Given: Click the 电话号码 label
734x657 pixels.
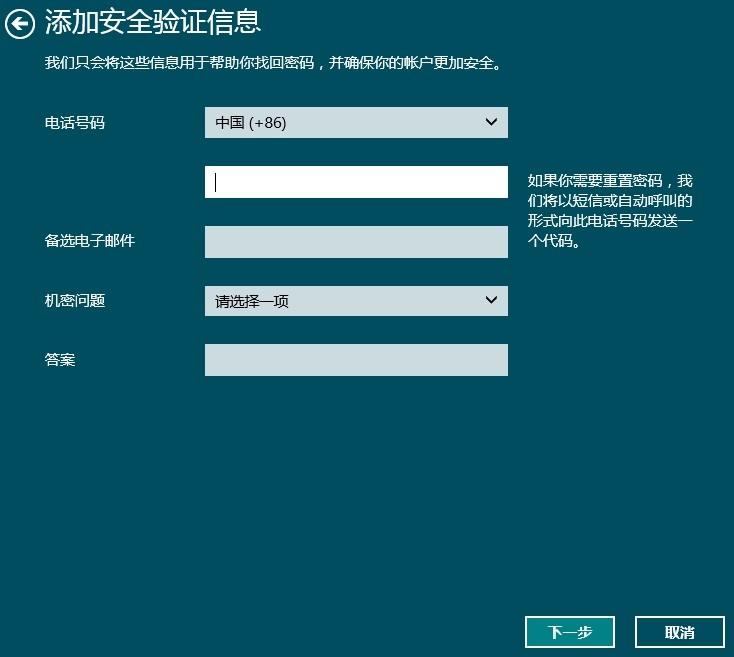Looking at the screenshot, I should (75, 123).
